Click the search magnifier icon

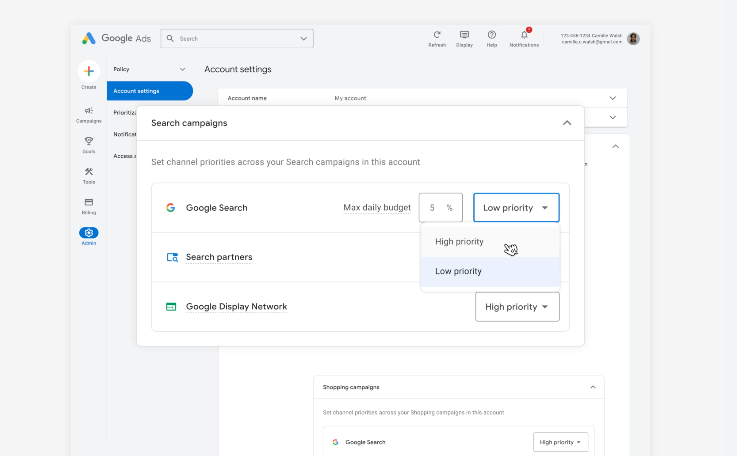[170, 39]
